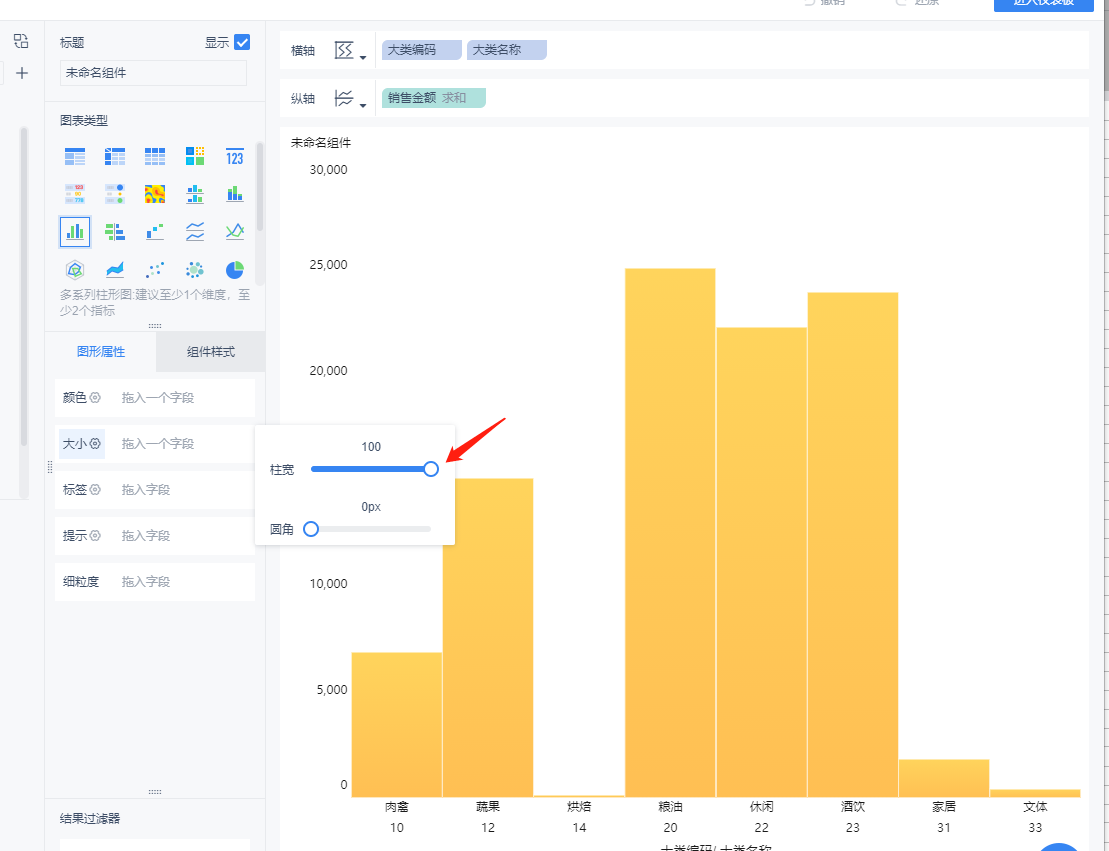The width and height of the screenshot is (1109, 851).
Task: Click the 图表类型 section label
Action: [x=83, y=120]
